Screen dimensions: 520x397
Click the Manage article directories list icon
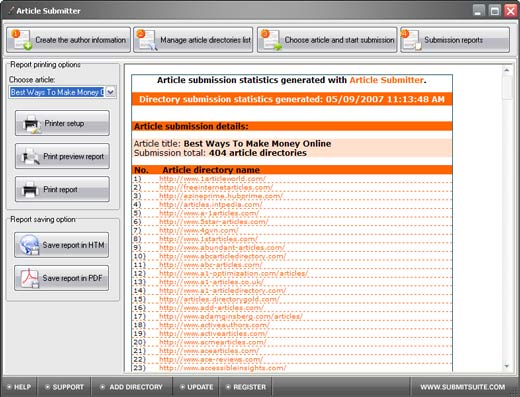tap(147, 40)
